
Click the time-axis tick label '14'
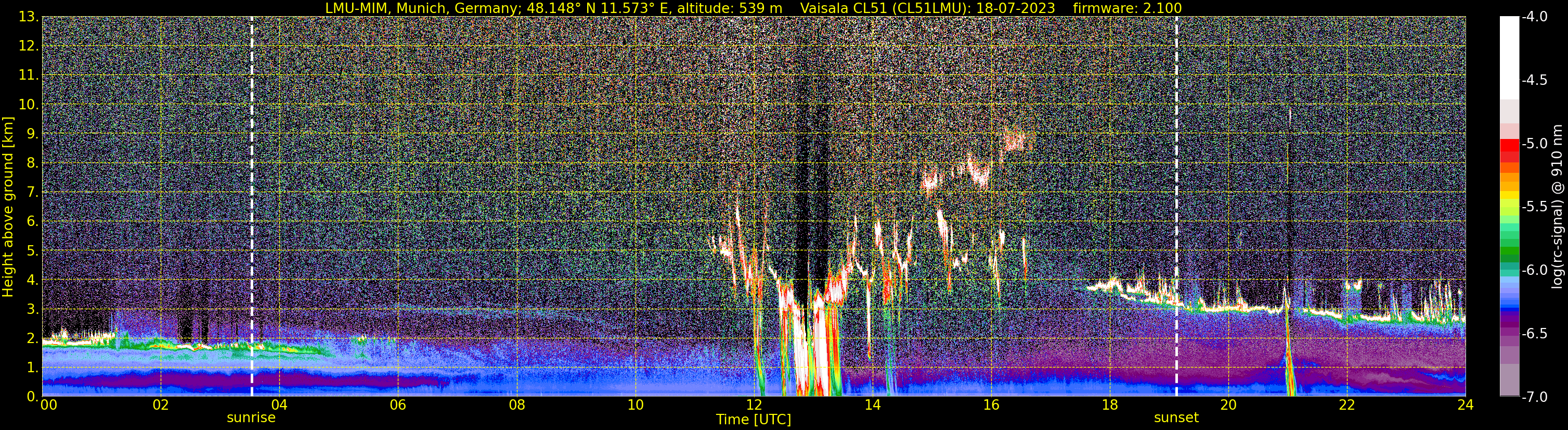872,405
